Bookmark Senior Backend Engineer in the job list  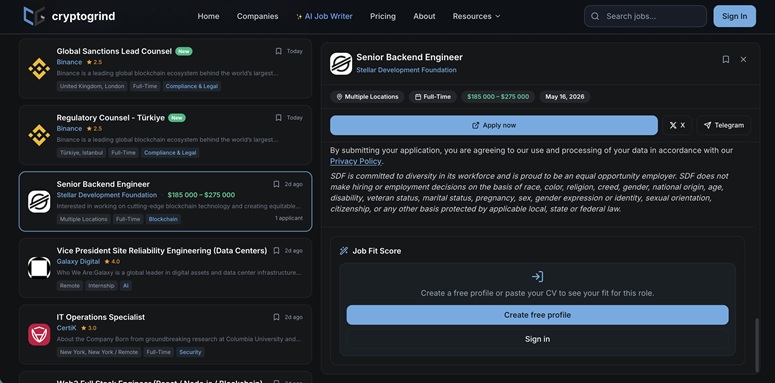pos(276,184)
